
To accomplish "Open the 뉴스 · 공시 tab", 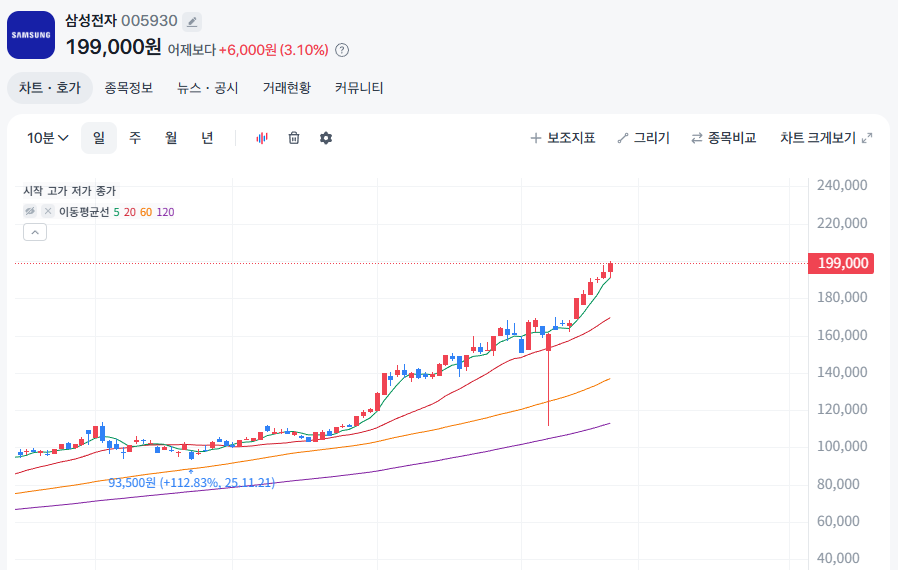I will pyautogui.click(x=208, y=88).
